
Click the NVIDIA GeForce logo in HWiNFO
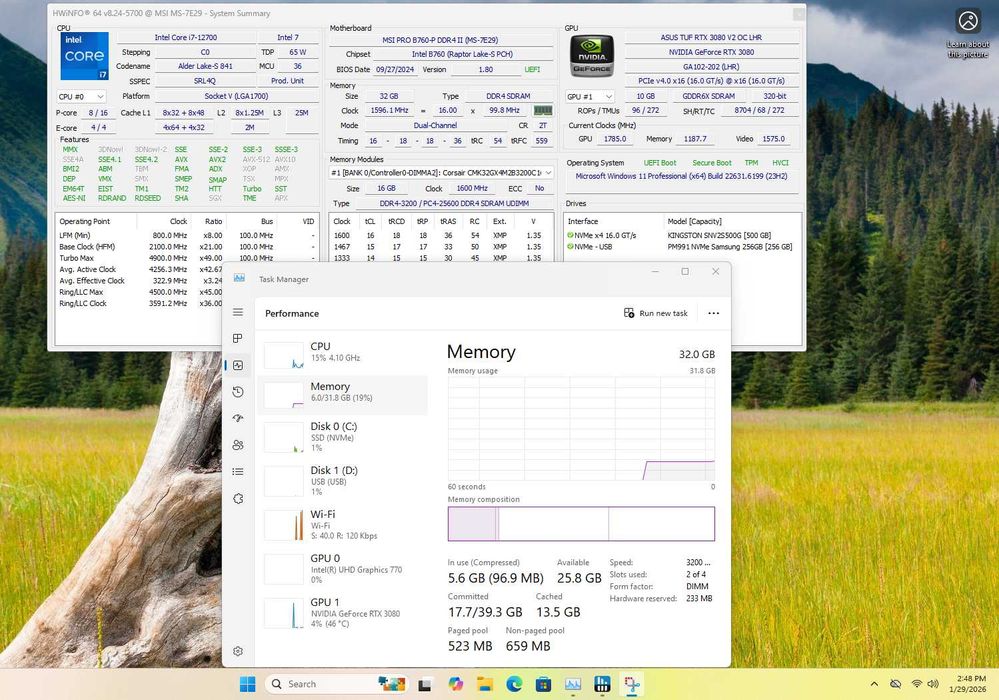coord(591,56)
